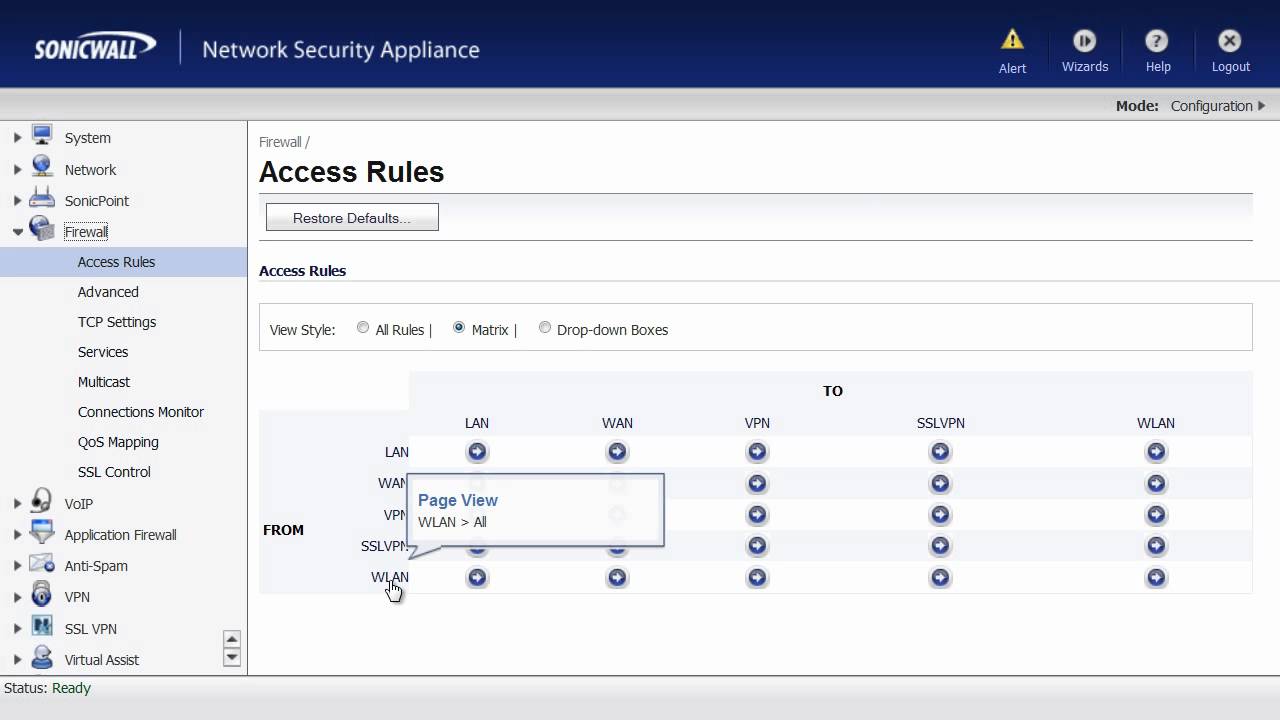
Task: Select the Drop-down Boxes view style
Action: (x=545, y=328)
